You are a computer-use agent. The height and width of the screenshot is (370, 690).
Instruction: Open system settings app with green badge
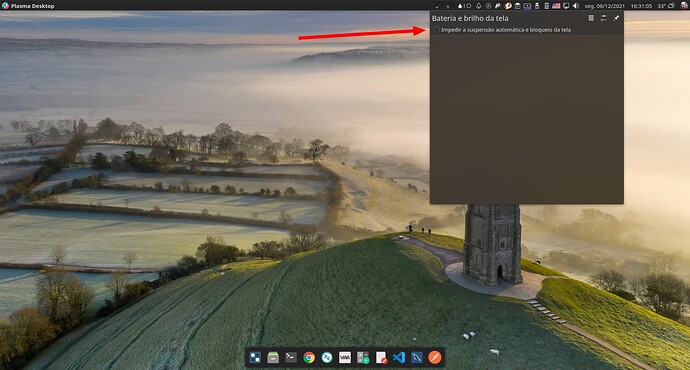point(363,357)
